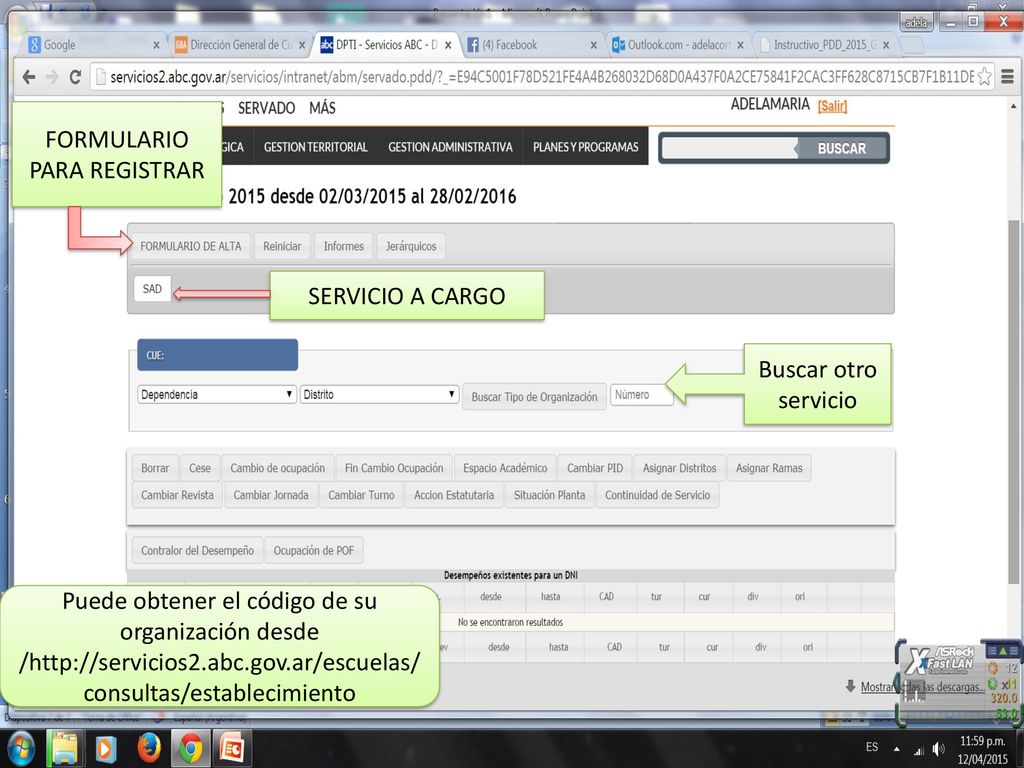1024x768 pixels.
Task: Open GESTION TERRITORIAL menu
Action: [315, 147]
